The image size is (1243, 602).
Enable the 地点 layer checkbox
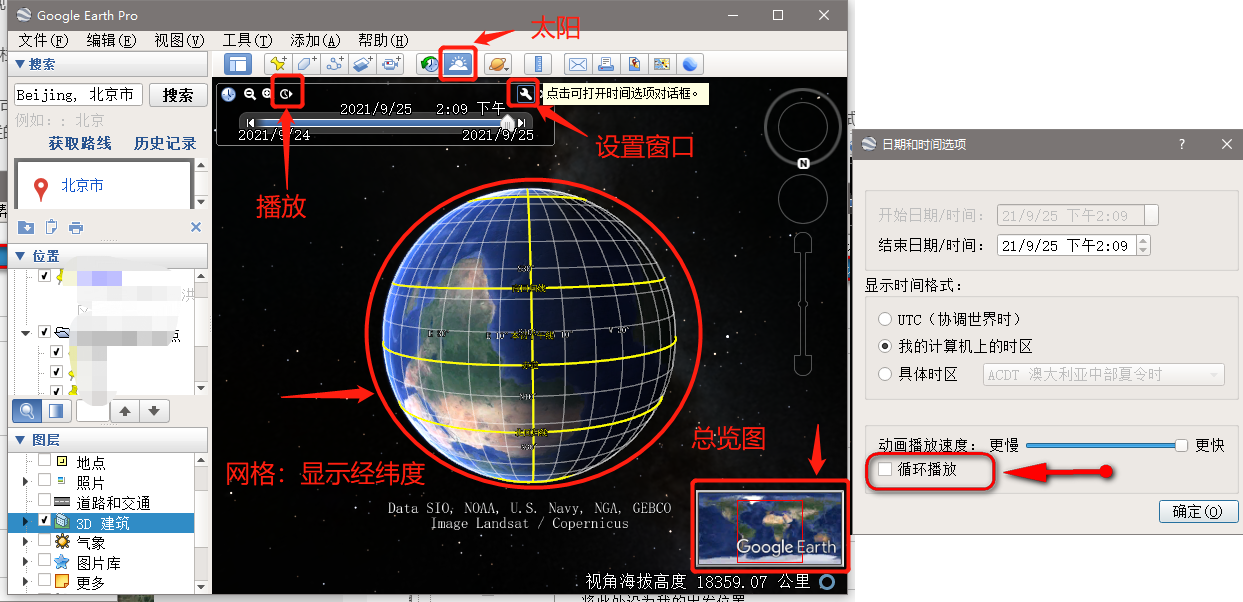coord(44,462)
